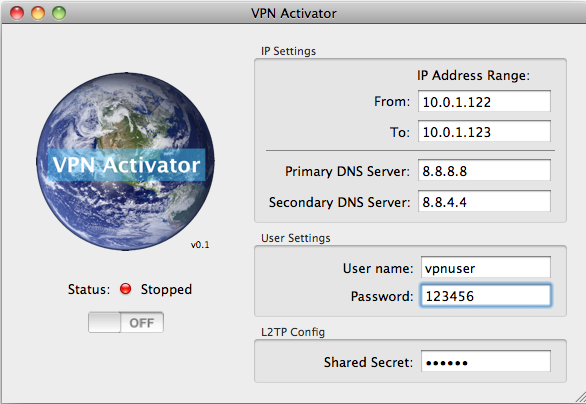Viewport: 586px width, 404px height.
Task: Click the L2TP Config section heading
Action: coord(293,332)
